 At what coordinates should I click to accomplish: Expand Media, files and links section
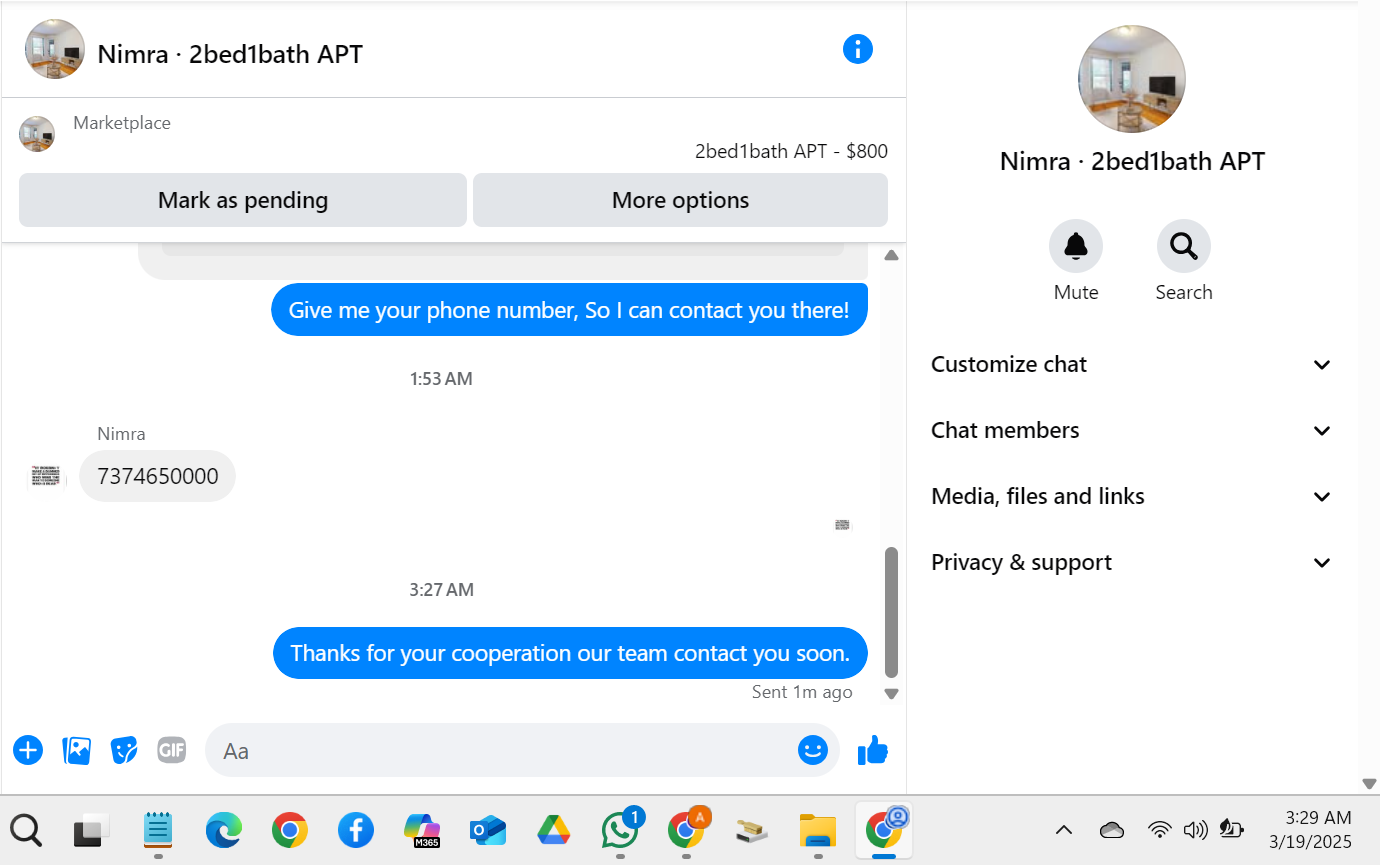[x=1132, y=497]
